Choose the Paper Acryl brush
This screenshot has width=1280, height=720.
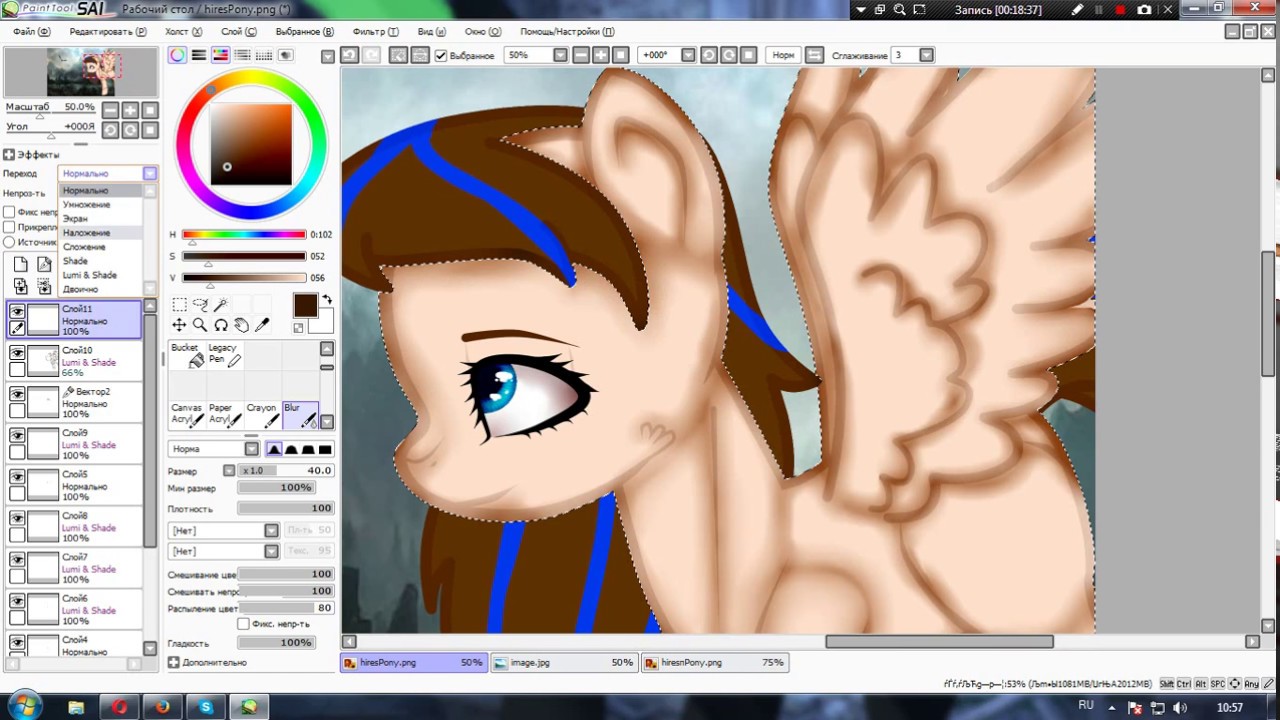click(x=224, y=414)
